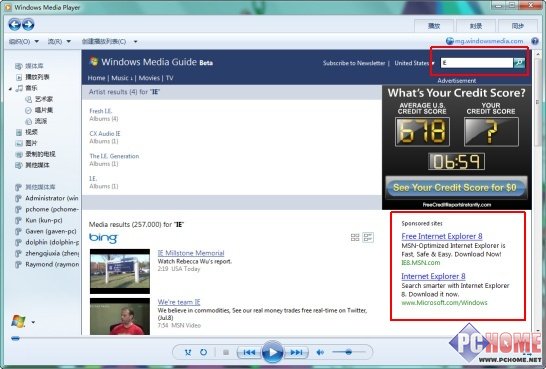Start playback with the round Play button
Screen dimensions: 546x369
[272, 352]
